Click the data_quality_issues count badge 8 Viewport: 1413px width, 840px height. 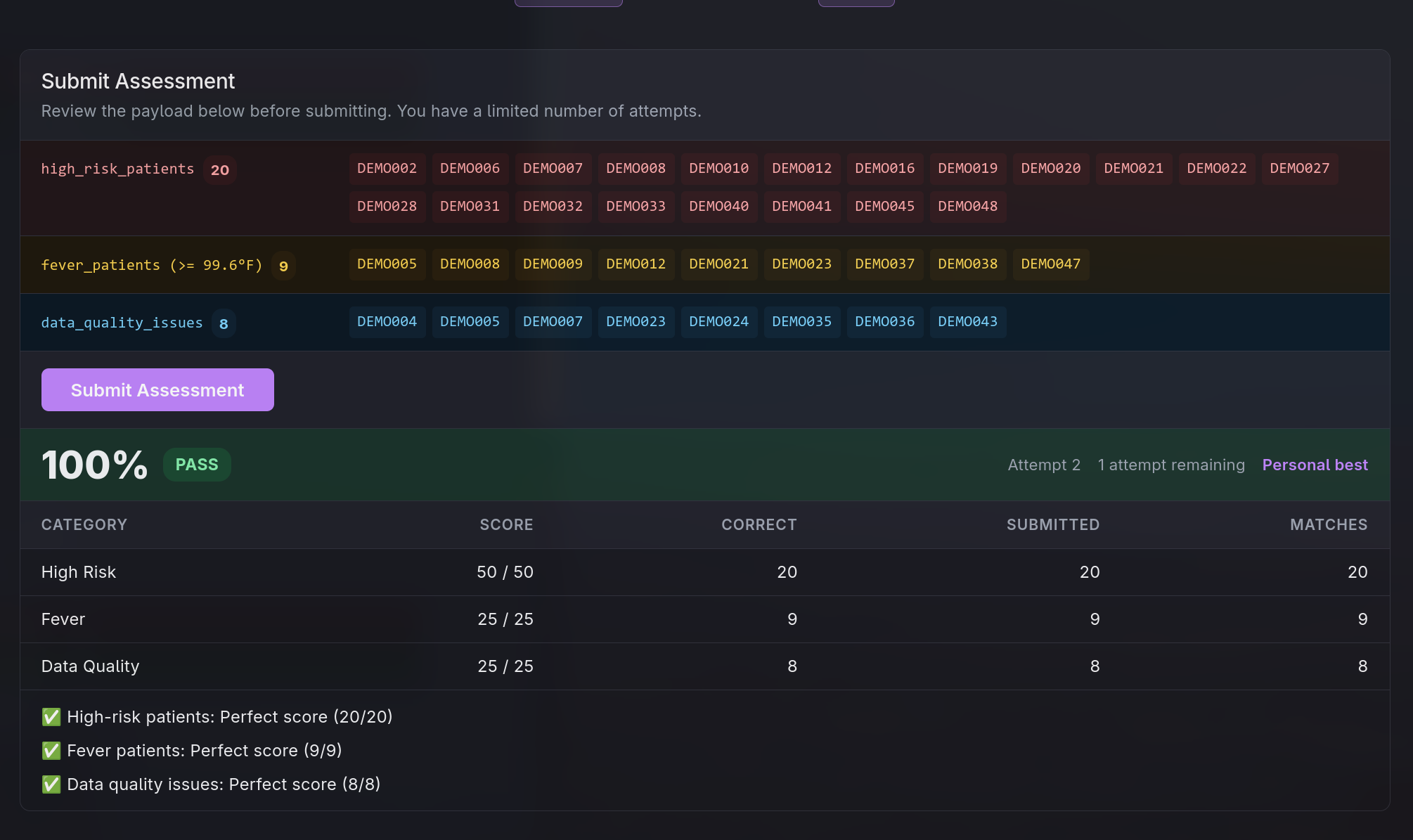(x=224, y=324)
